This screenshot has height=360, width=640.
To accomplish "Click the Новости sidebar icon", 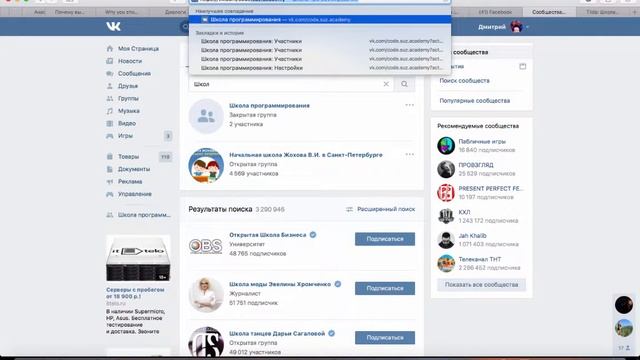I will 109,61.
